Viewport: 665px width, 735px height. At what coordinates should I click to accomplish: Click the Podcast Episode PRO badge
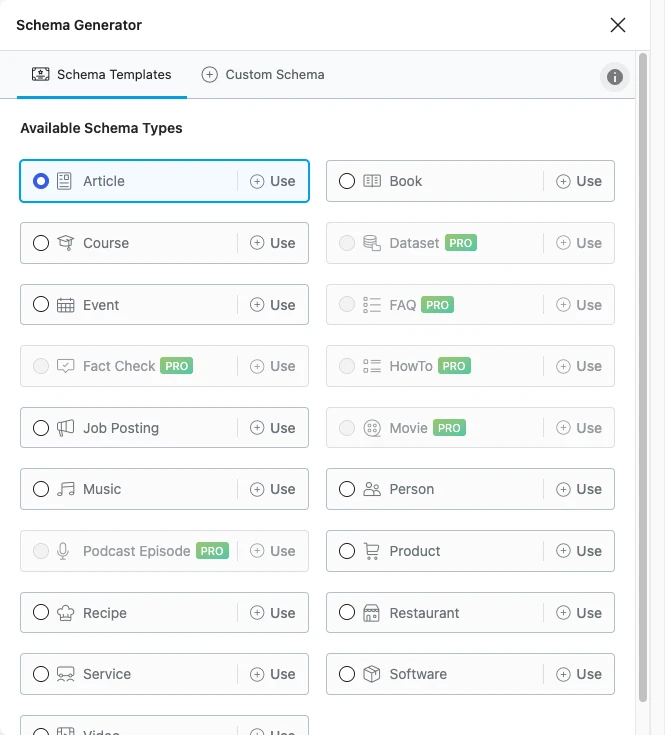coord(212,551)
